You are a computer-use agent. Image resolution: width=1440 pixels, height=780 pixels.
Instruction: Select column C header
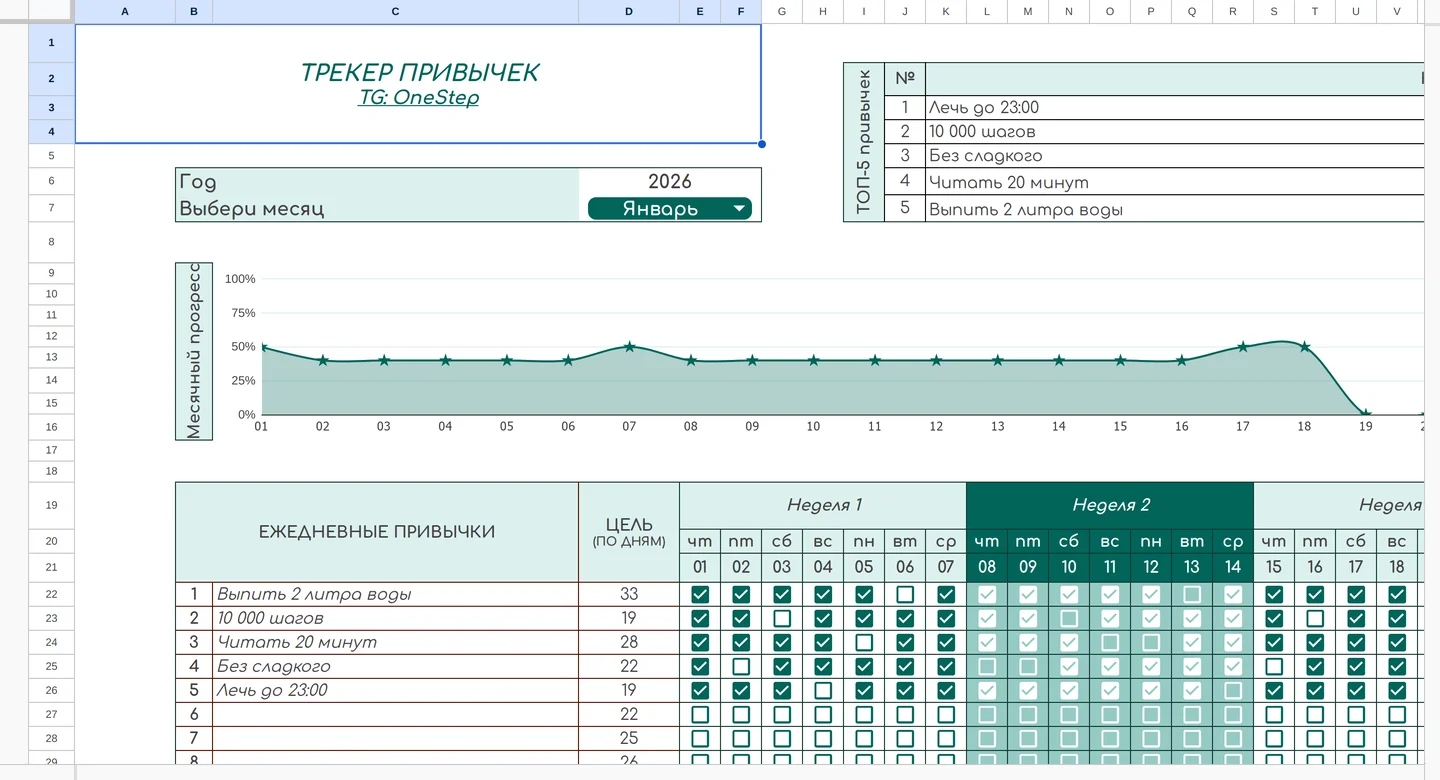click(396, 11)
